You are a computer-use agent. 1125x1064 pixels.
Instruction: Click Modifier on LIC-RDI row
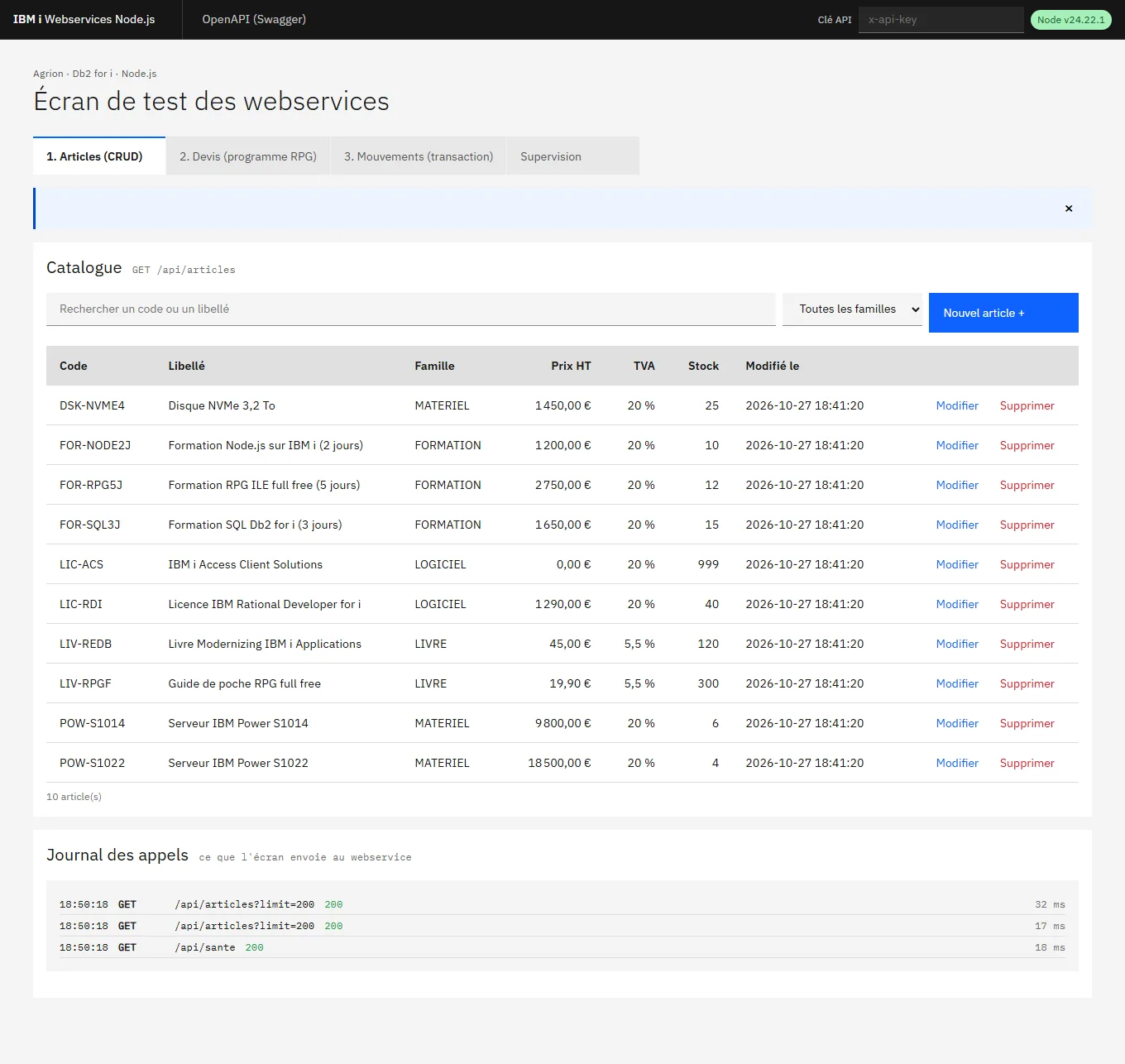coord(957,604)
